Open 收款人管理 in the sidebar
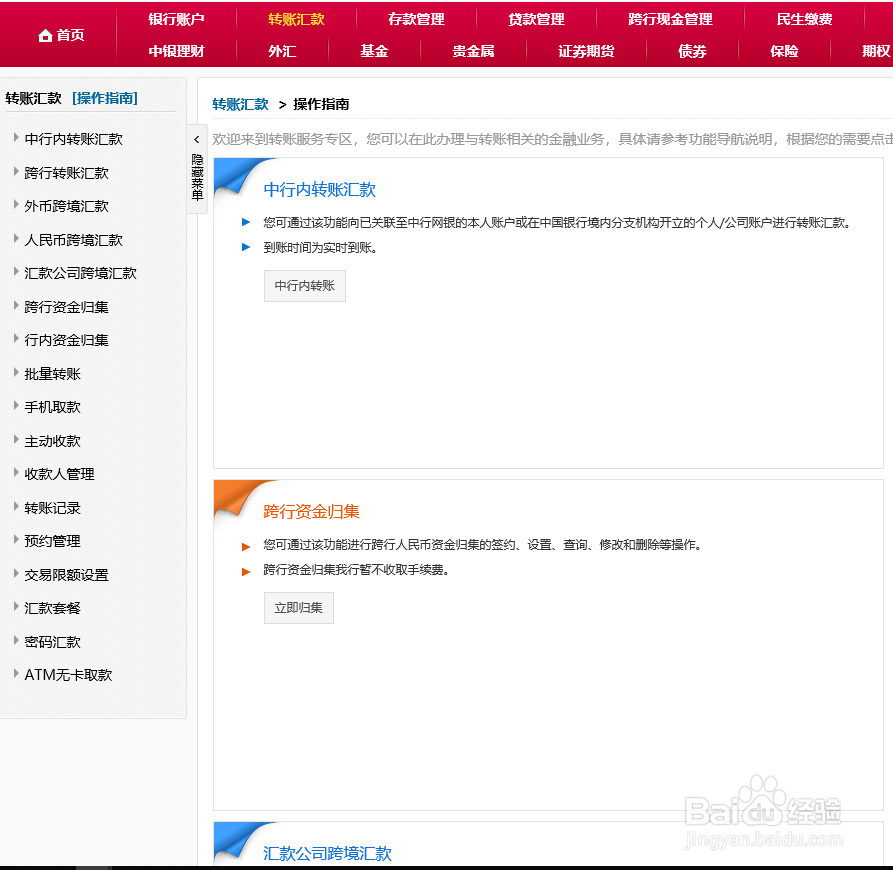Viewport: 893px width, 870px height. click(x=59, y=474)
